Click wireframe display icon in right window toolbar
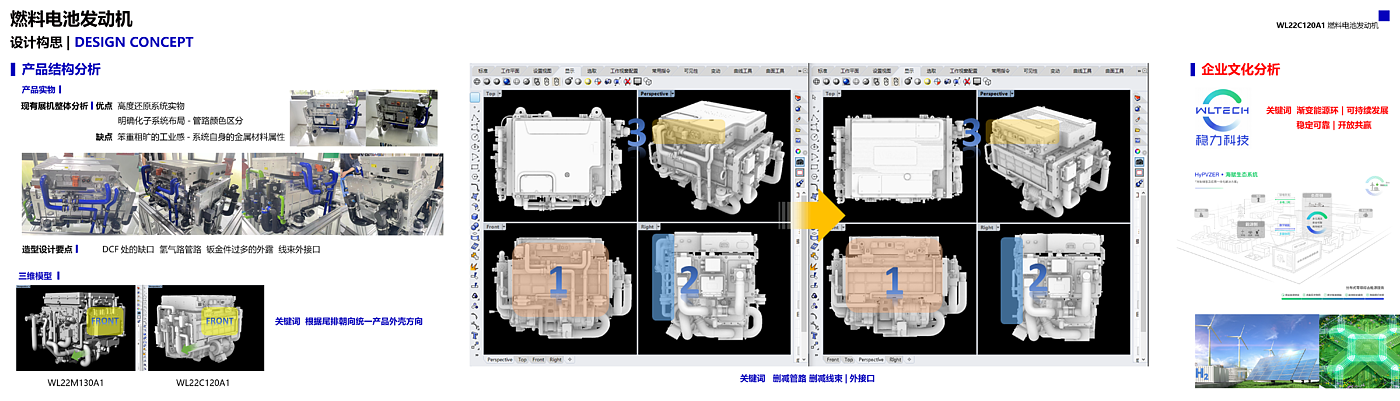 (x=816, y=82)
